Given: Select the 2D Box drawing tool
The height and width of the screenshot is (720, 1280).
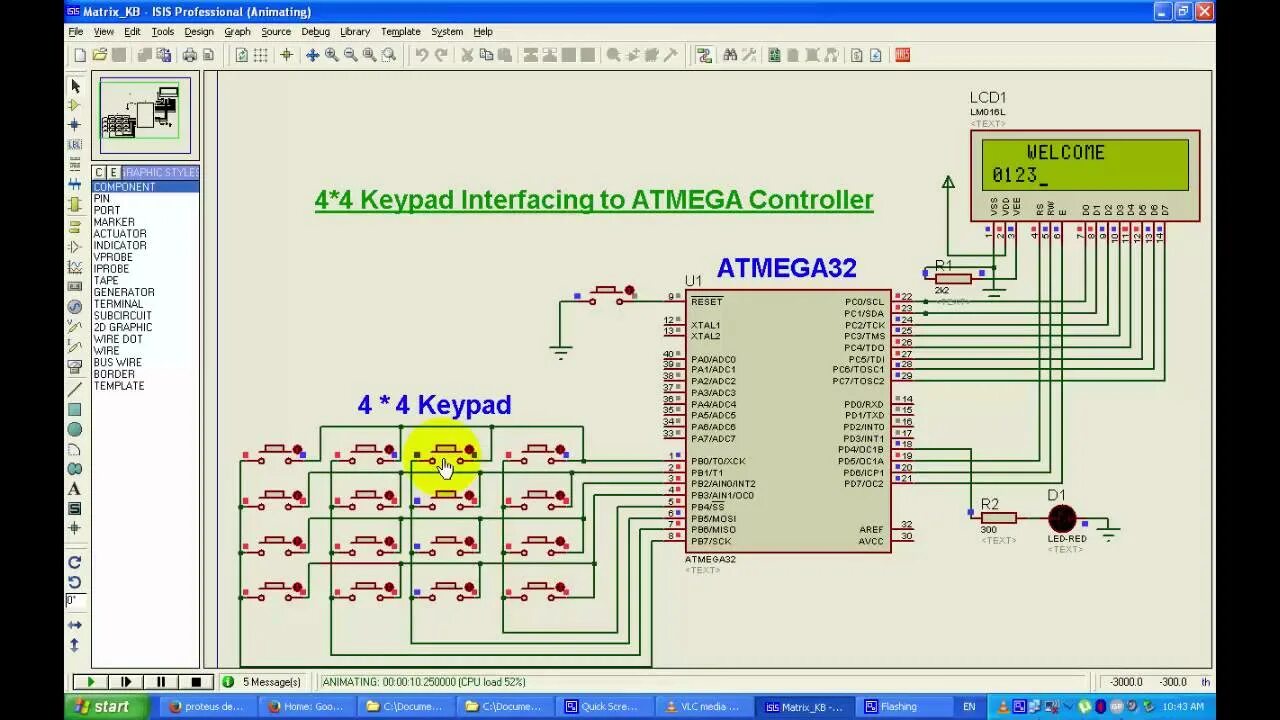Looking at the screenshot, I should [75, 409].
